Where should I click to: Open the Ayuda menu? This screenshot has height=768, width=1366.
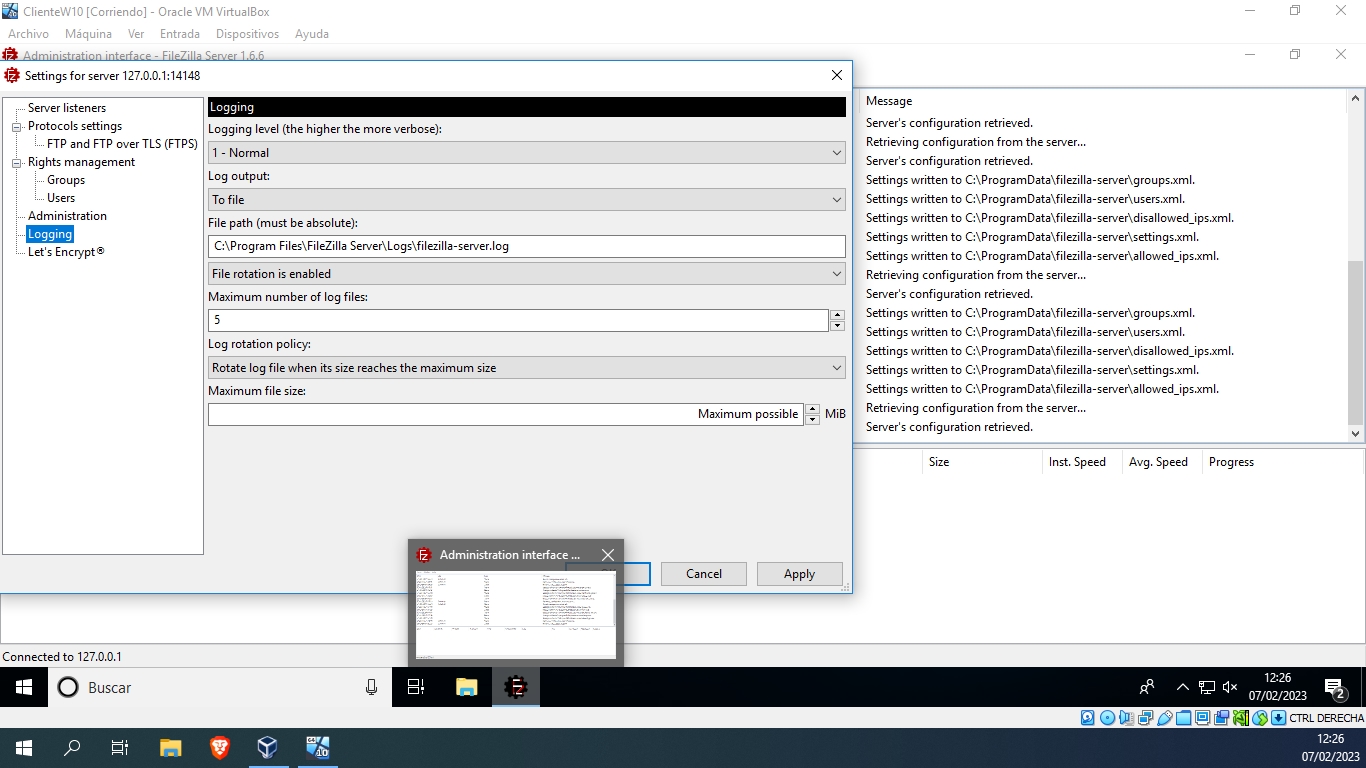pos(312,34)
